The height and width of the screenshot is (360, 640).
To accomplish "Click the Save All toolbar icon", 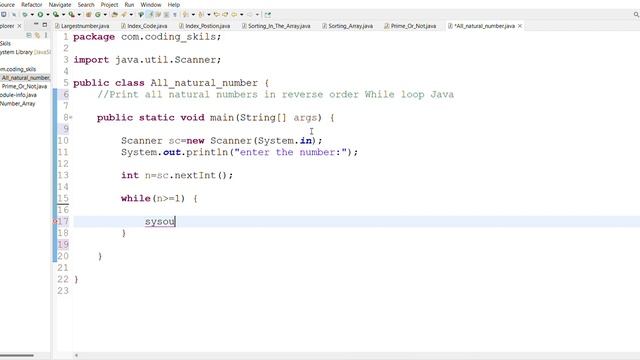I will 14,15.
